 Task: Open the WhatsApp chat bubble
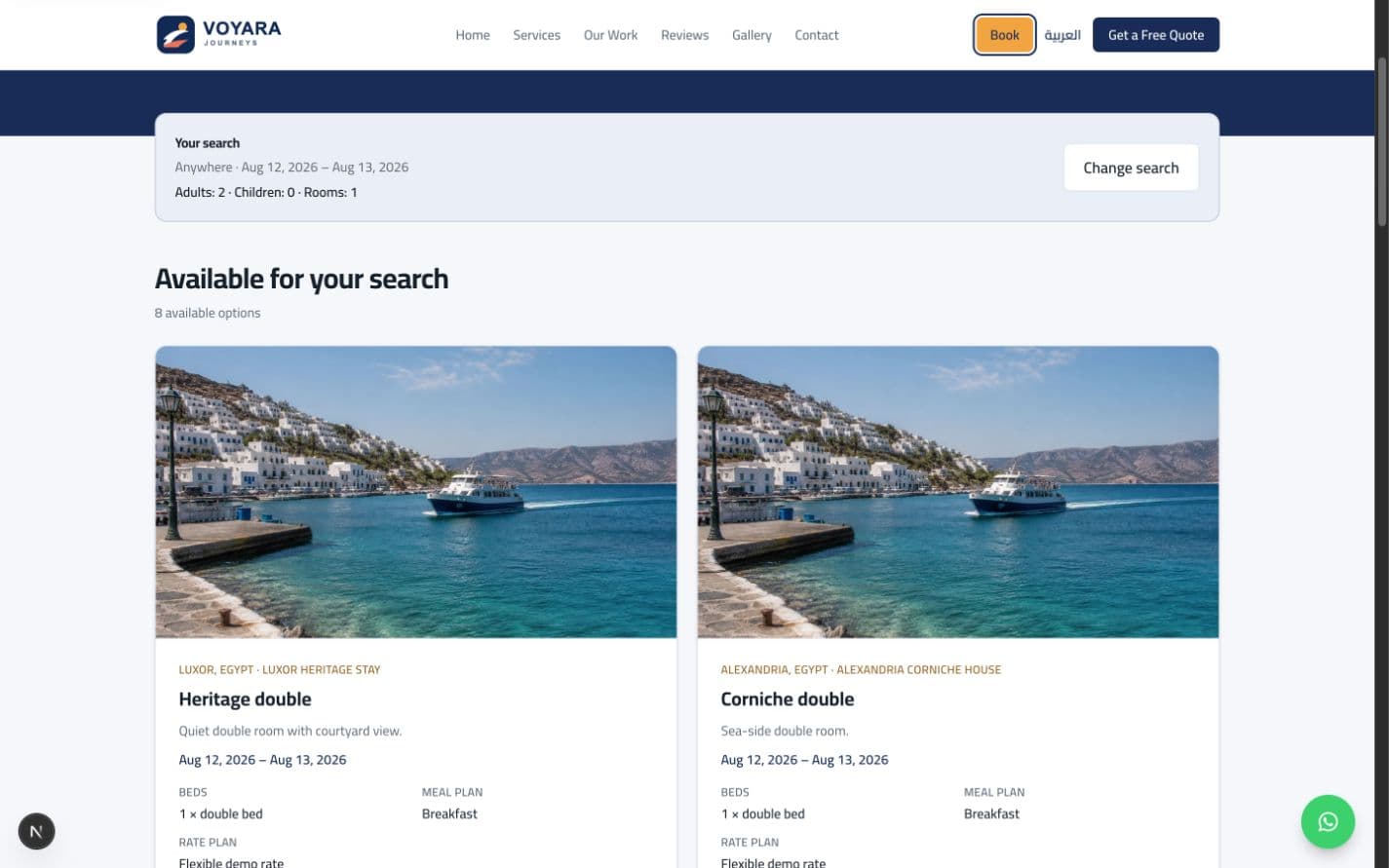[x=1328, y=822]
